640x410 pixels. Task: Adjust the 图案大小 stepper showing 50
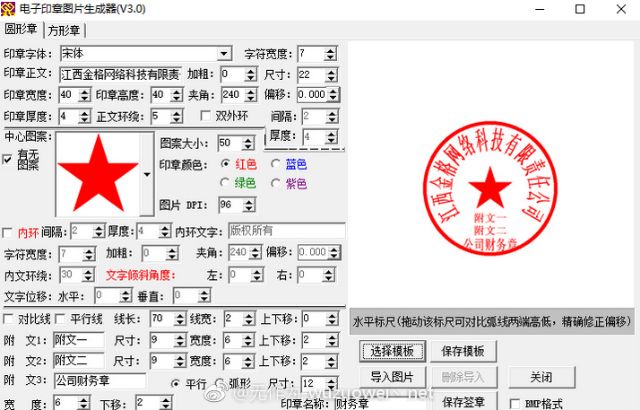[248, 144]
